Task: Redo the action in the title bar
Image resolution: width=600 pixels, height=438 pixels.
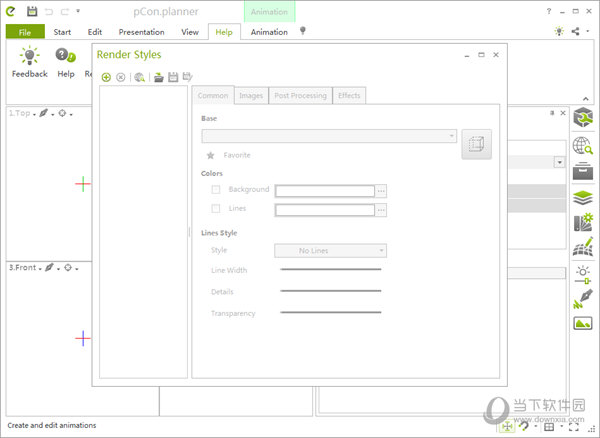Action: [x=65, y=12]
